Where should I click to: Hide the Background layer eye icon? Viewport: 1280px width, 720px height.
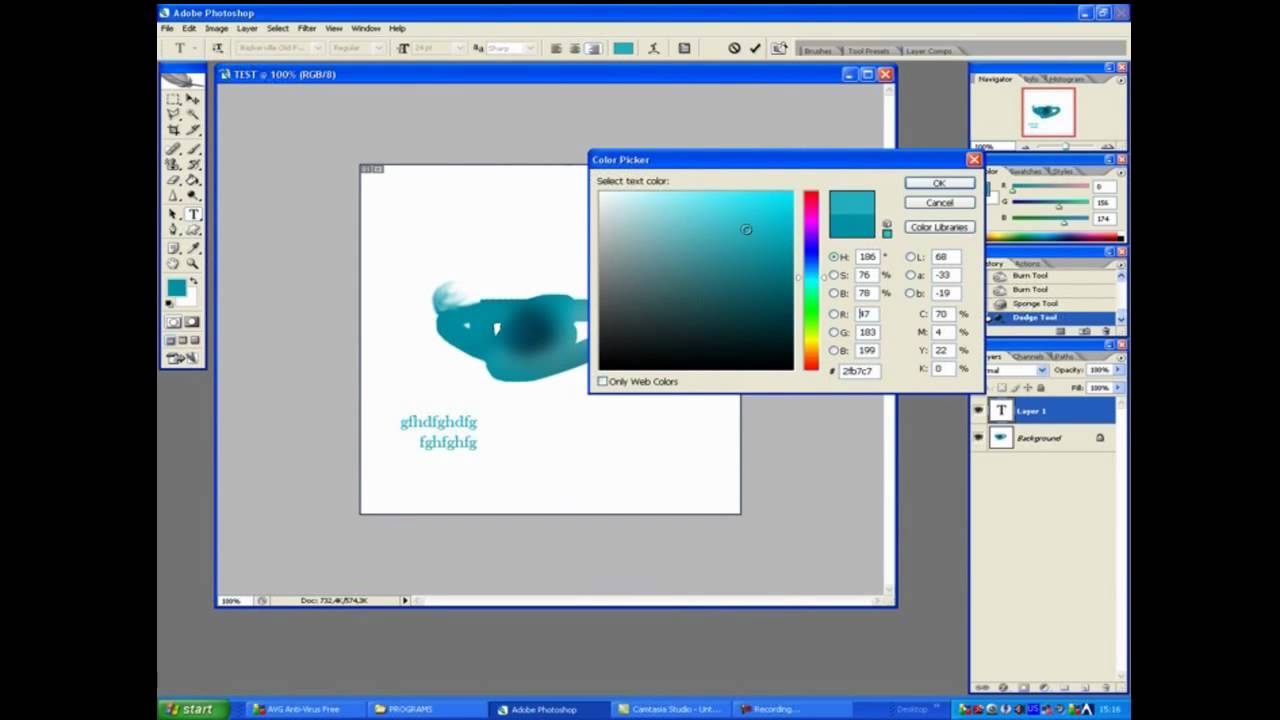[978, 437]
